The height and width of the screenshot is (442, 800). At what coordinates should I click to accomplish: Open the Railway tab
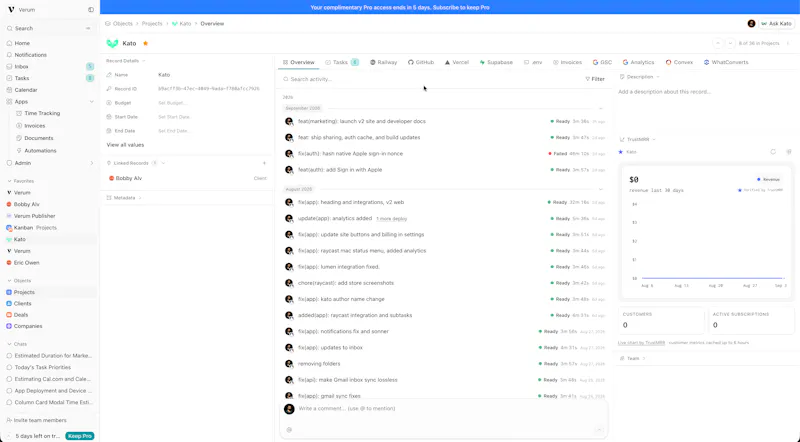coord(383,62)
